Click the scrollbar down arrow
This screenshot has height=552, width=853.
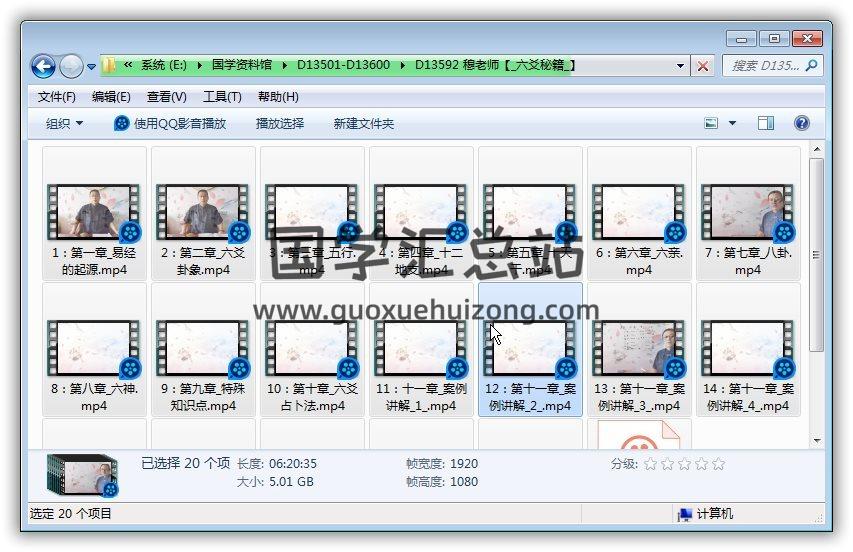[x=816, y=441]
